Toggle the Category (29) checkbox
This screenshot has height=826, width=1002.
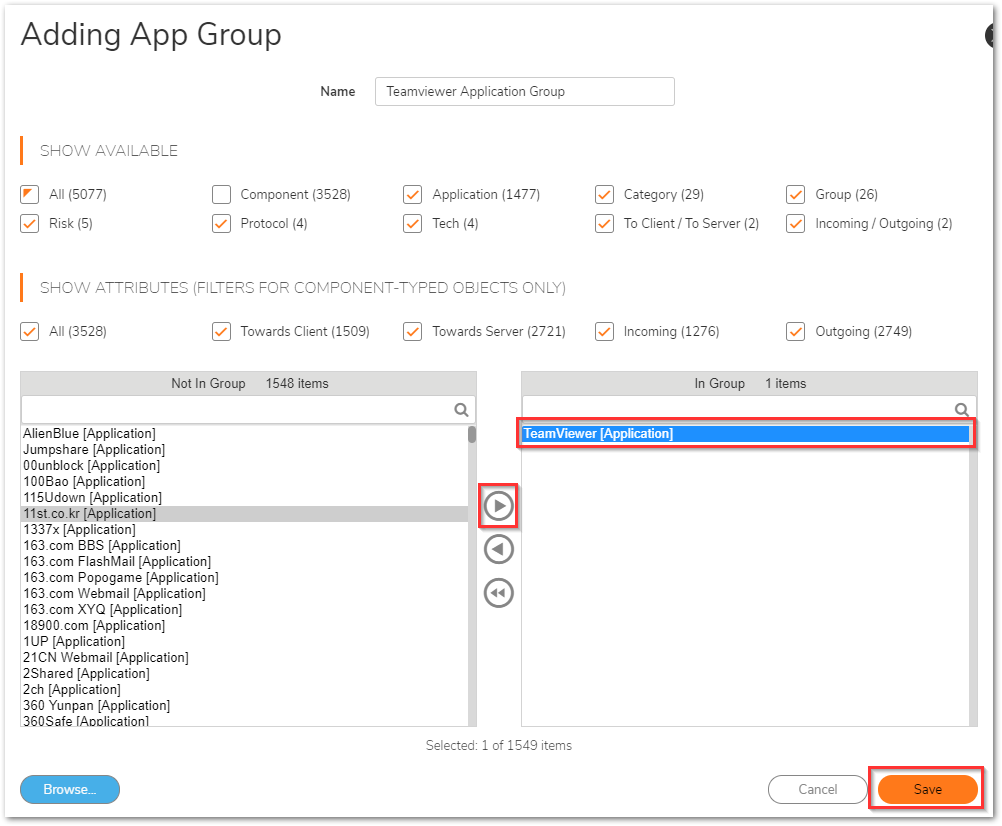604,194
